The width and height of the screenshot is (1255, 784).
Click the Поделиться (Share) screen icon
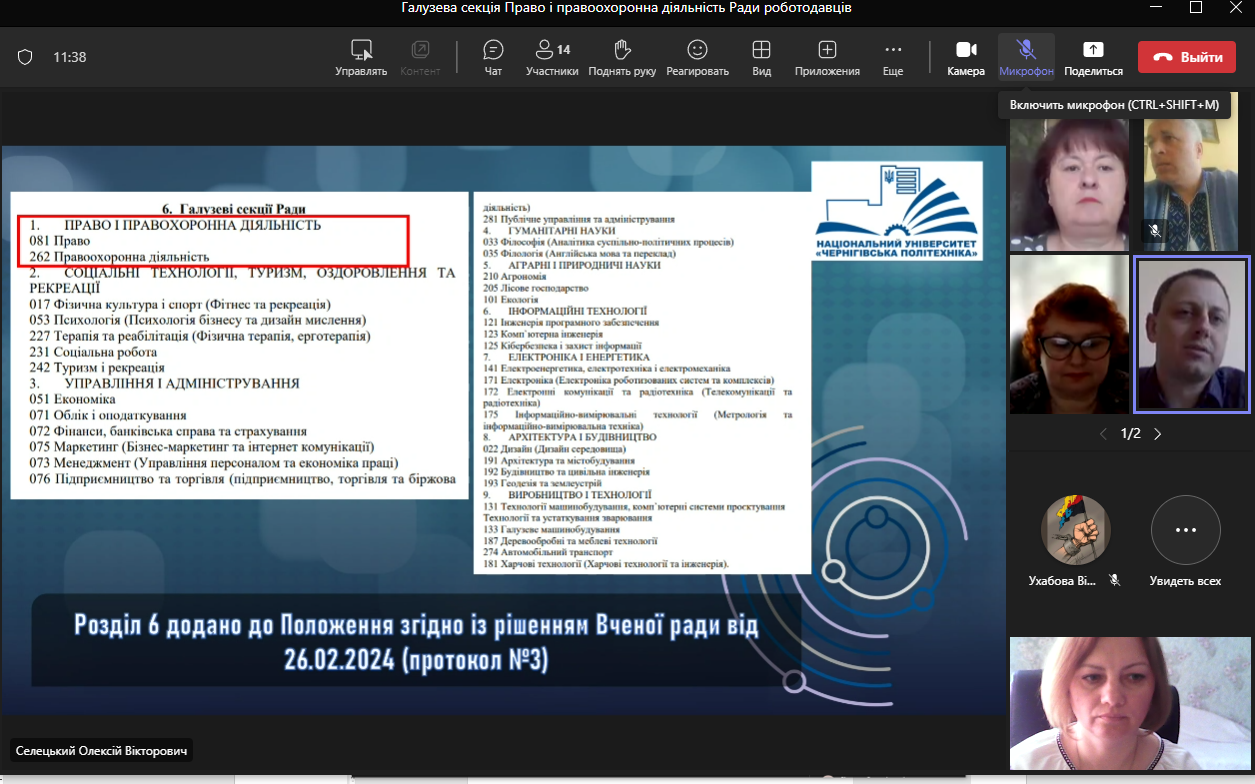tap(1093, 50)
